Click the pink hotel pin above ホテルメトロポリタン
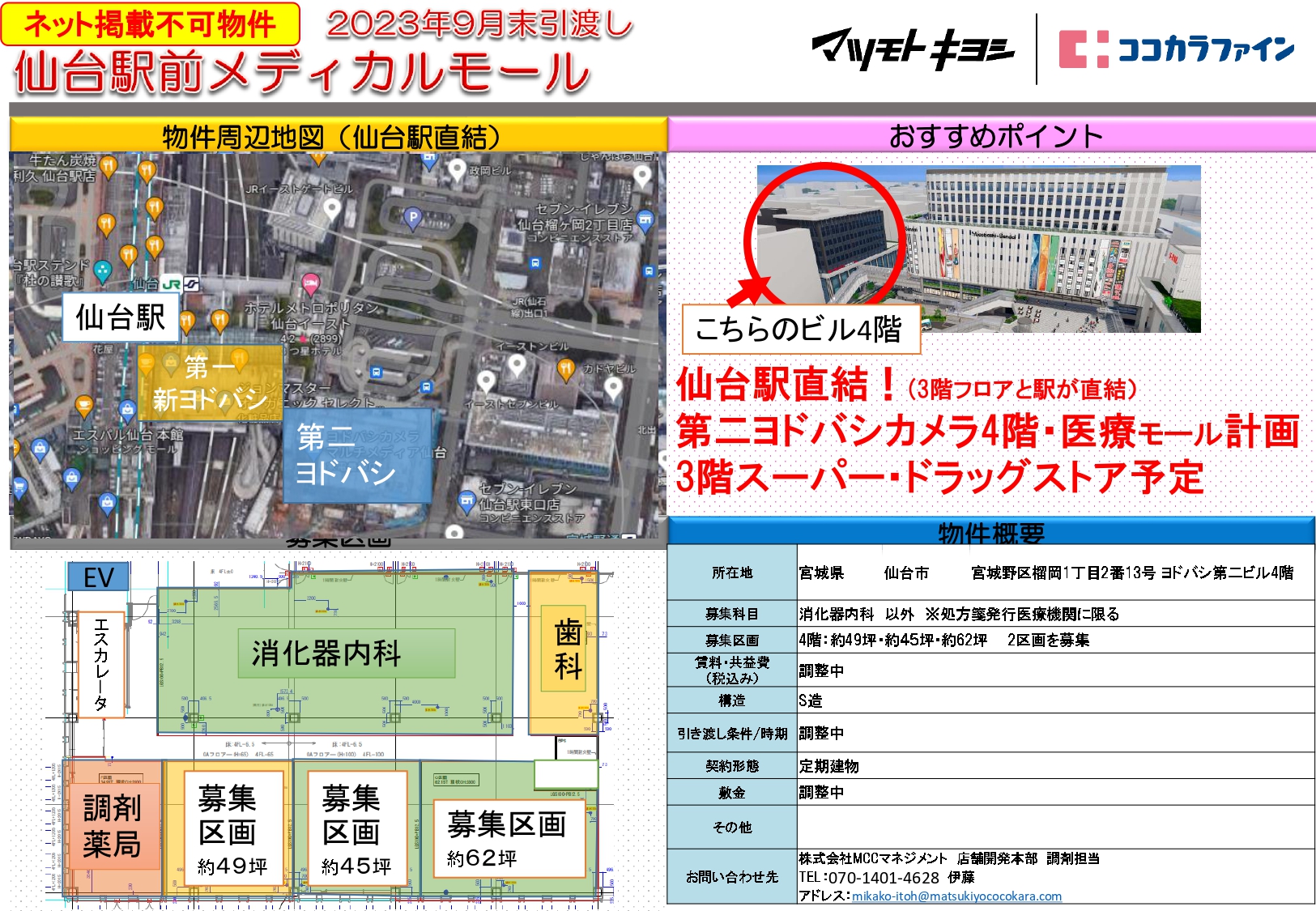 tap(311, 283)
